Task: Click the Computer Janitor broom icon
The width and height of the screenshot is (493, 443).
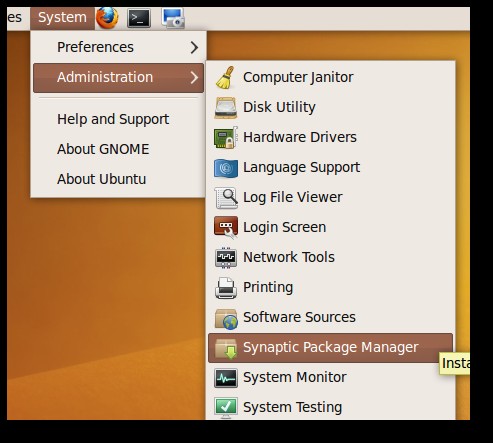Action: (x=226, y=77)
